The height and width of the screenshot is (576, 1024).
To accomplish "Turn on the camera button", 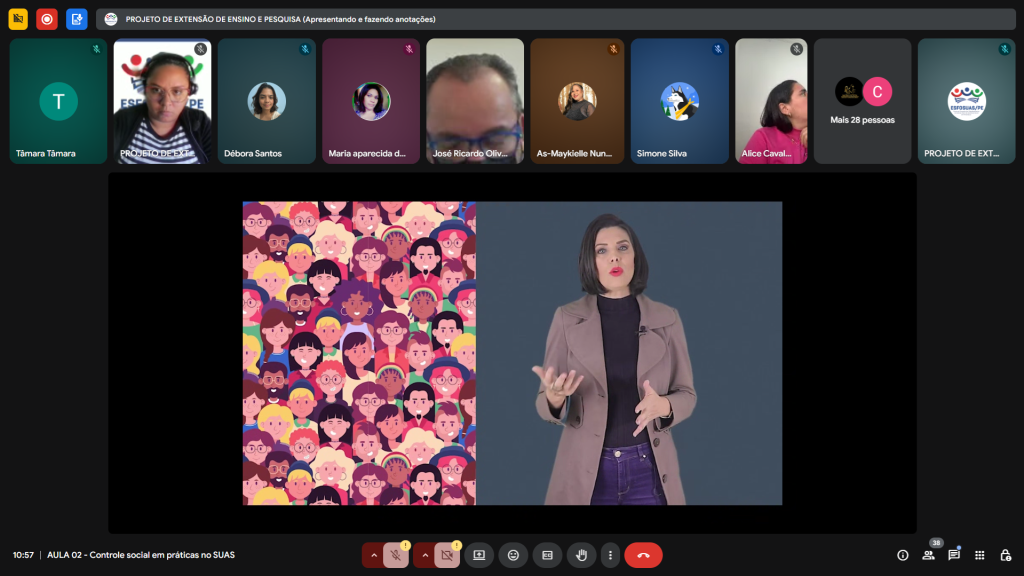I will [x=447, y=555].
